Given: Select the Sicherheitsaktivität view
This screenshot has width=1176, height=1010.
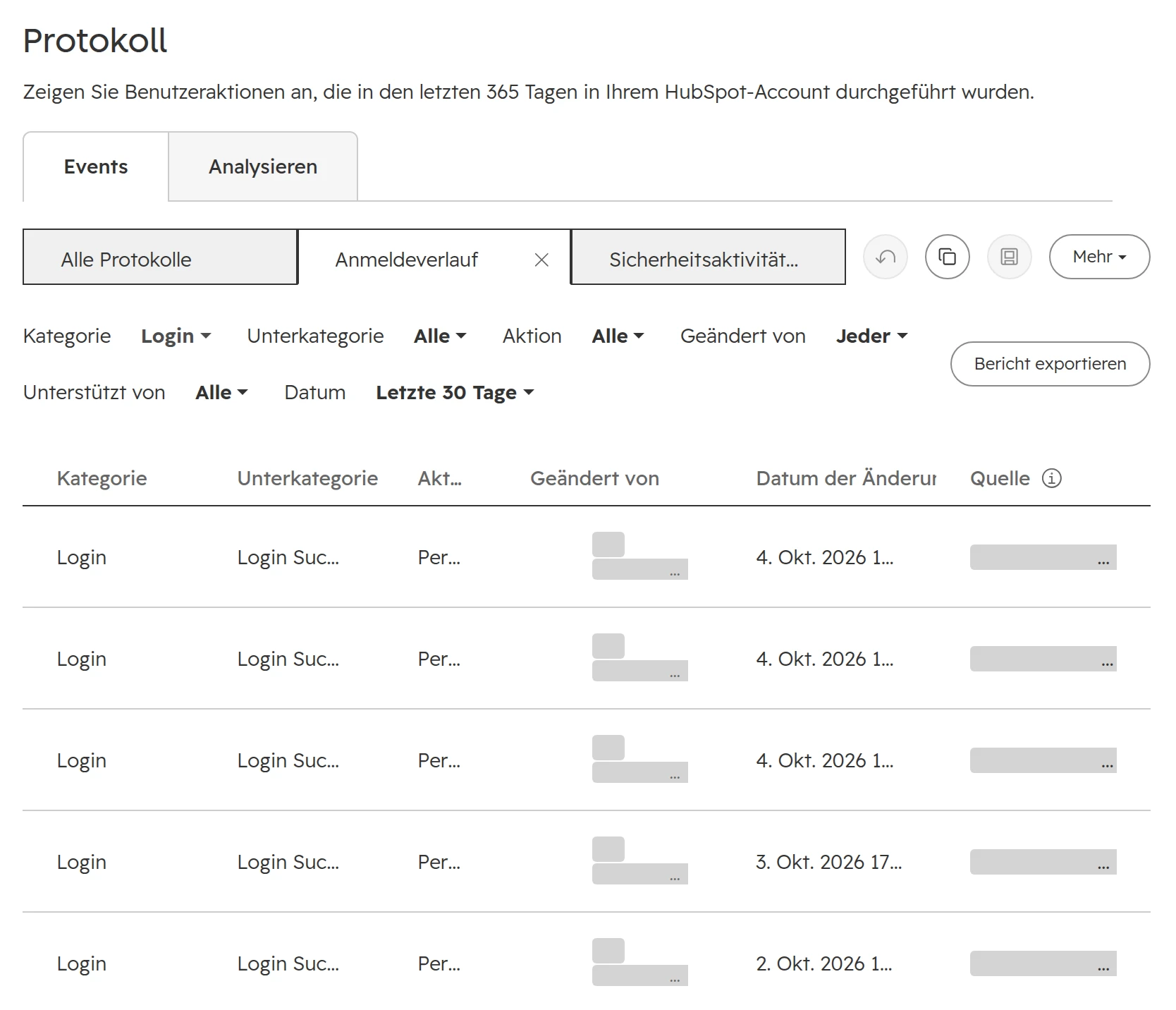Looking at the screenshot, I should [708, 257].
